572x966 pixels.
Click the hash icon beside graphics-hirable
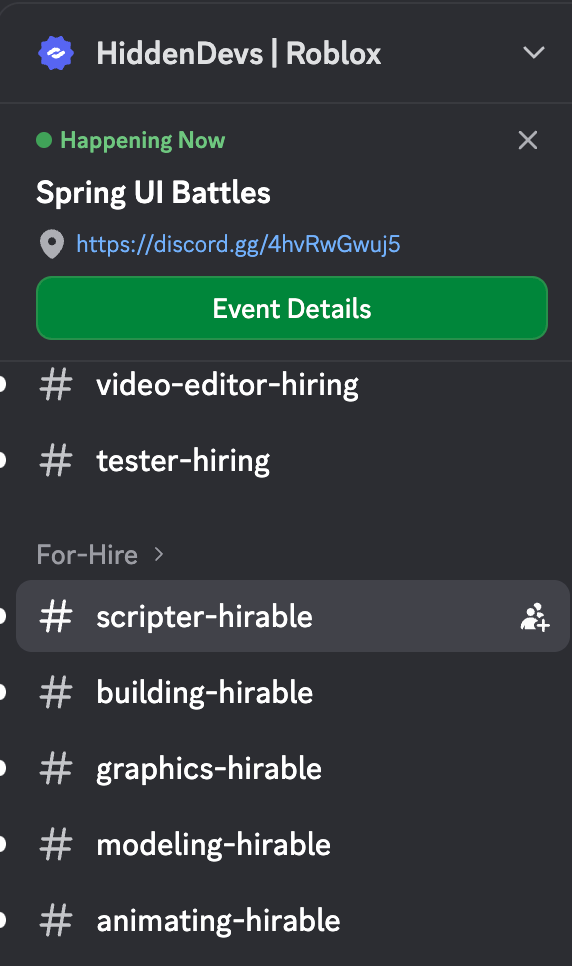click(x=56, y=769)
